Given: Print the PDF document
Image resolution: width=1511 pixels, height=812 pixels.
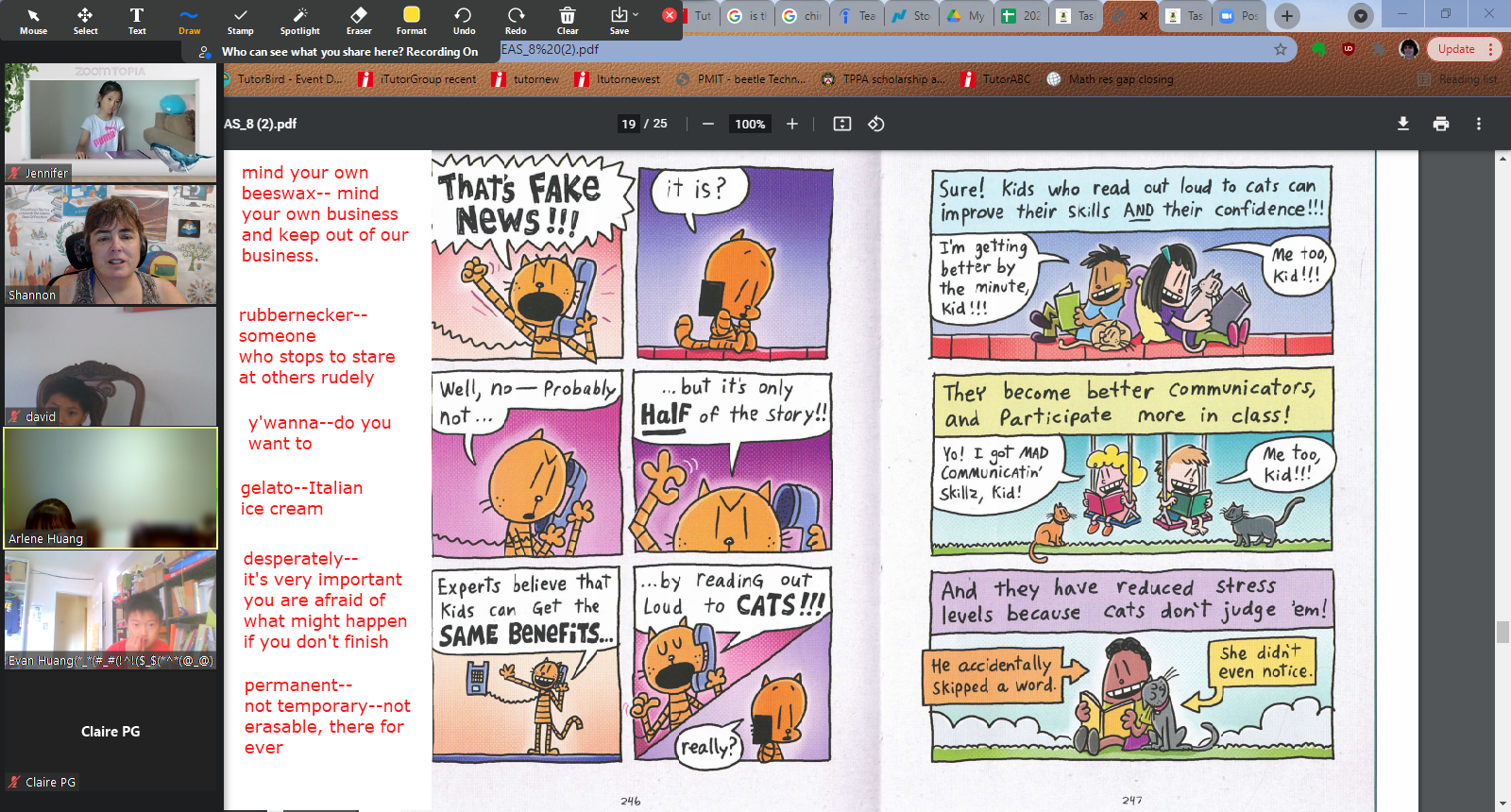Looking at the screenshot, I should point(1441,124).
